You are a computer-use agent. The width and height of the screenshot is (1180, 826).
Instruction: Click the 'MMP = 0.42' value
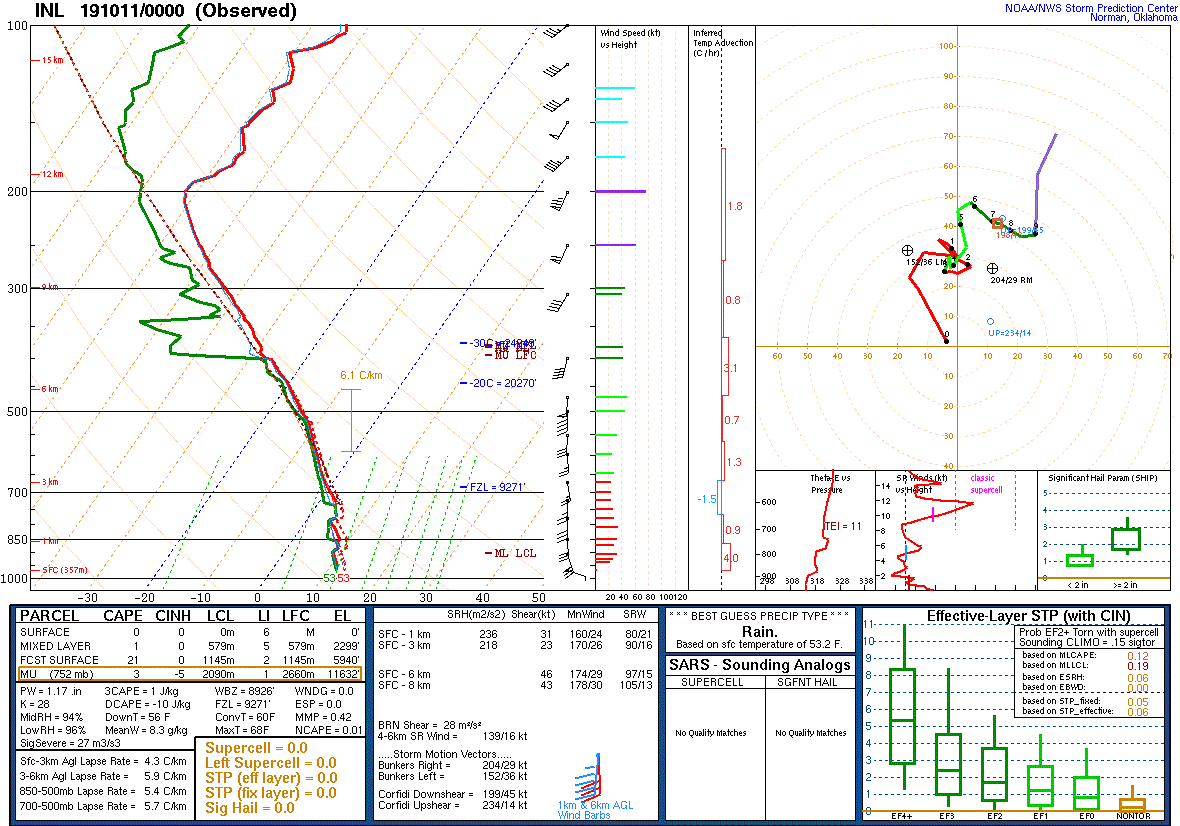[x=324, y=717]
